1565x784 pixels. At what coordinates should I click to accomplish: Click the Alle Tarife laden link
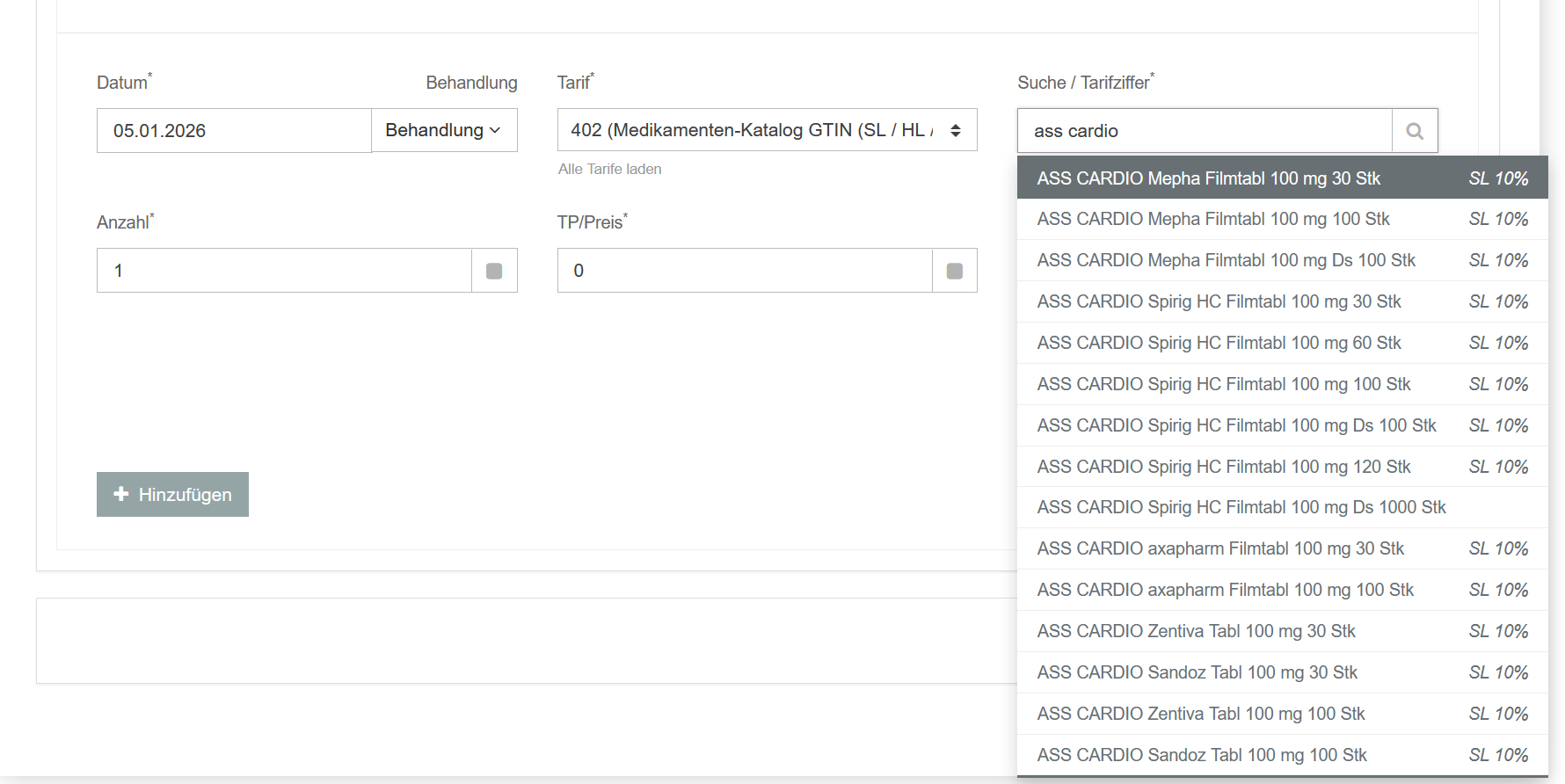609,169
